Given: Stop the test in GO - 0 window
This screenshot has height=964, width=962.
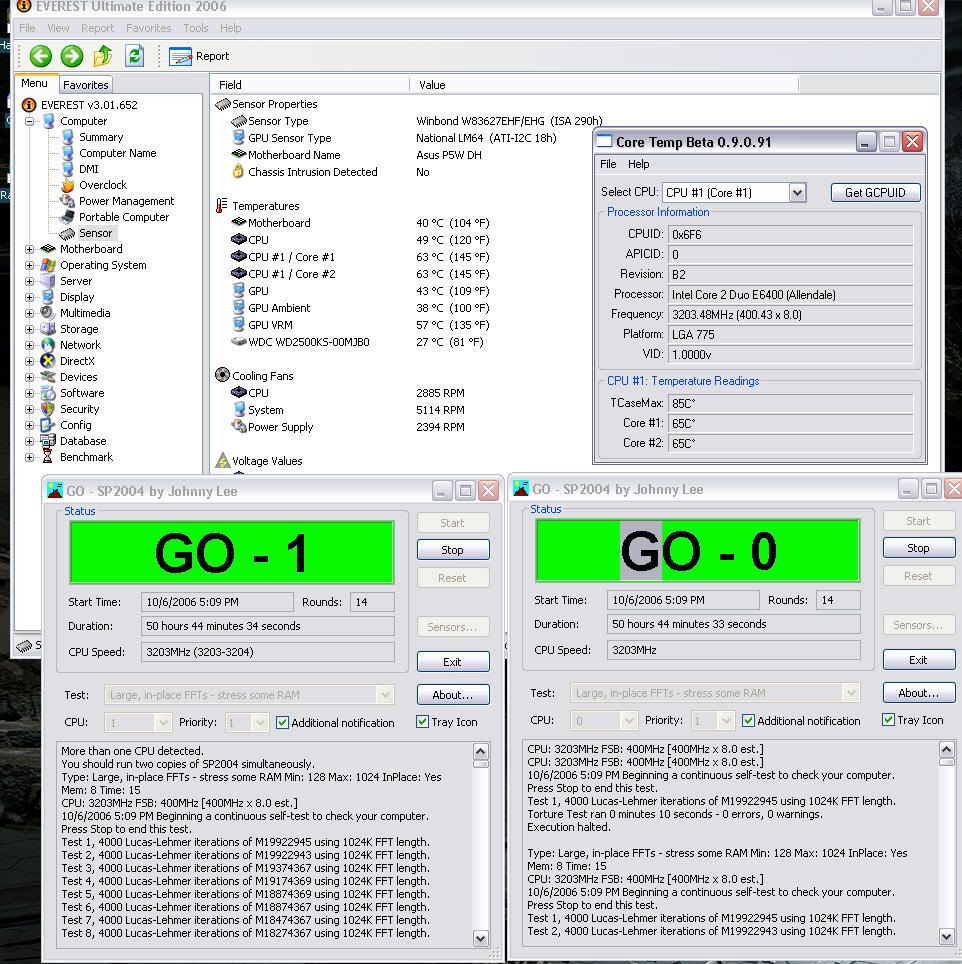Looking at the screenshot, I should click(918, 548).
